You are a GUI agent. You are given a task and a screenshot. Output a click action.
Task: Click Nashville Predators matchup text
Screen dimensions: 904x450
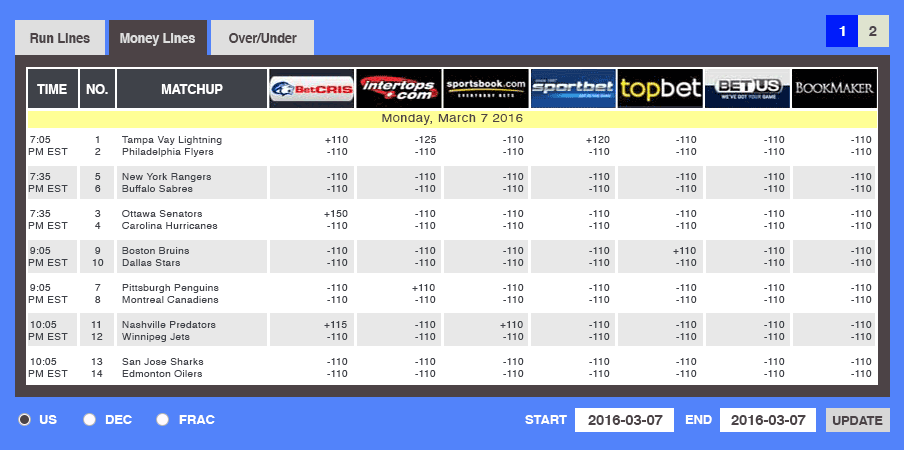point(169,324)
